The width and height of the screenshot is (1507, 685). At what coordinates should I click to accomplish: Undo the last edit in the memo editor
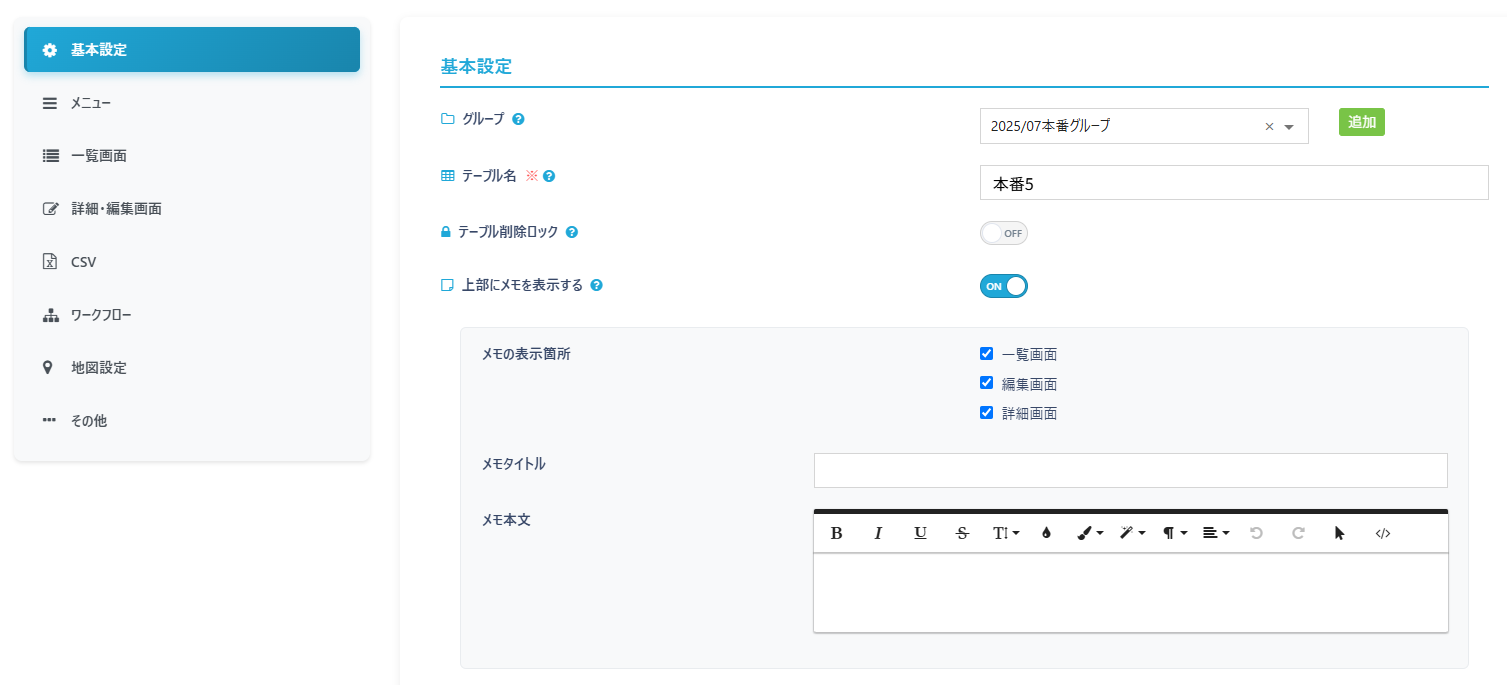click(x=1256, y=533)
